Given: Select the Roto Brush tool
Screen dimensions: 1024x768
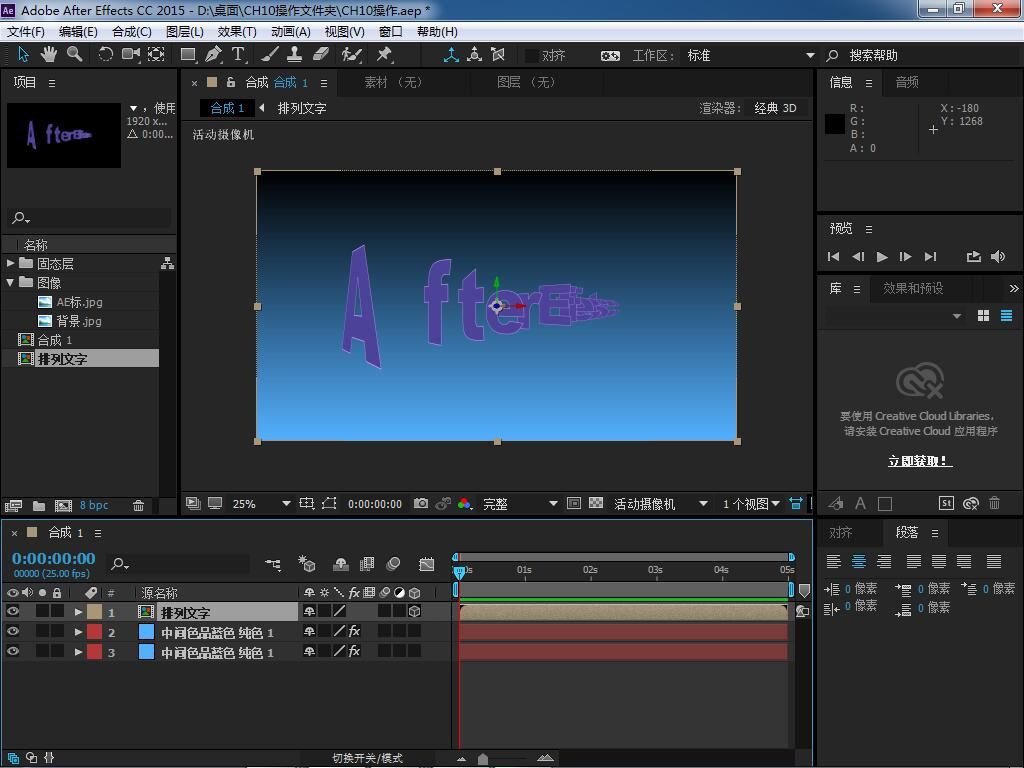Looking at the screenshot, I should point(352,55).
